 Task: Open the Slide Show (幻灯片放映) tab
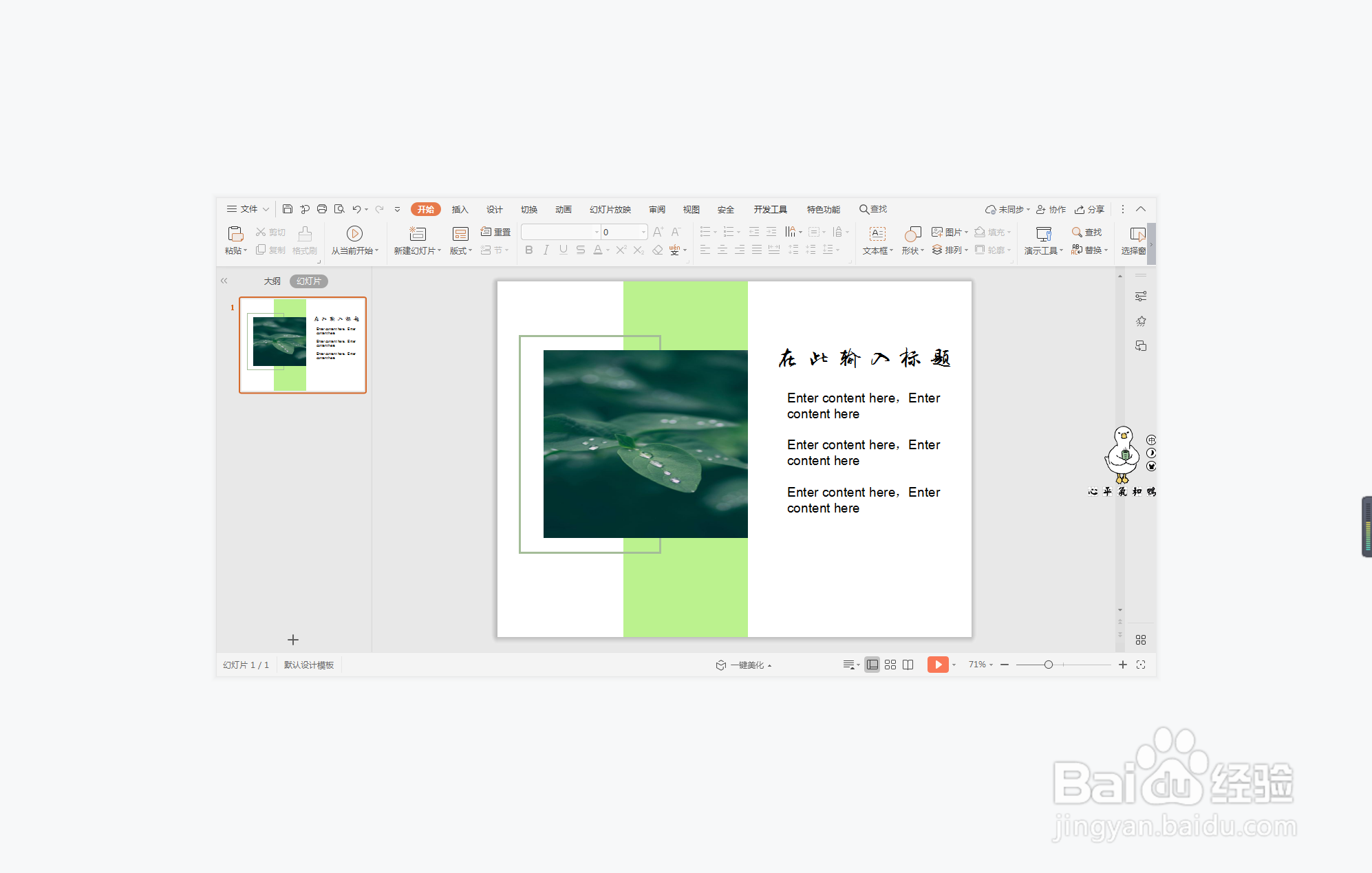tap(610, 209)
